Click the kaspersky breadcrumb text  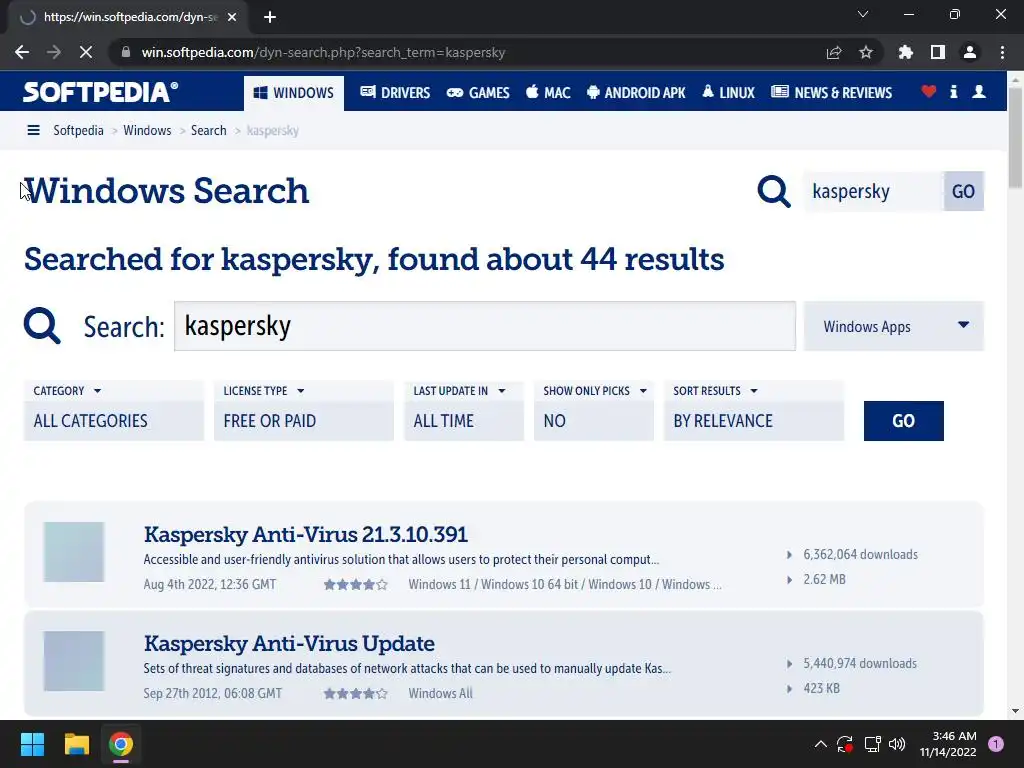coord(272,131)
